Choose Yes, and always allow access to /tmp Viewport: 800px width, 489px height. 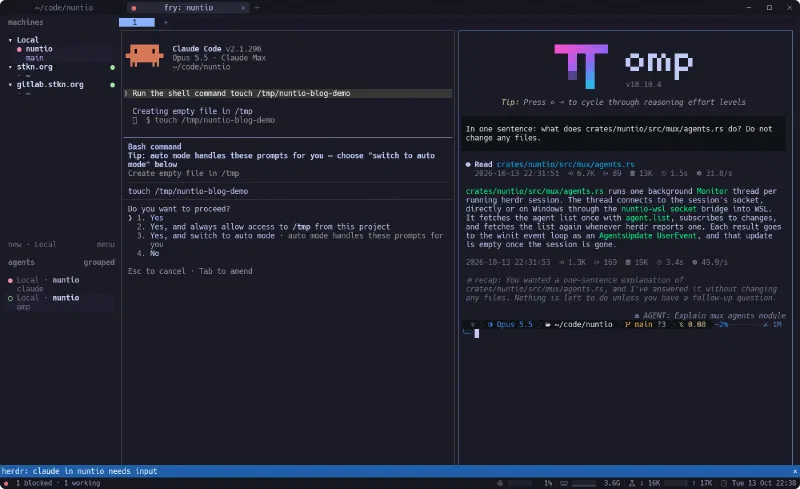click(263, 227)
